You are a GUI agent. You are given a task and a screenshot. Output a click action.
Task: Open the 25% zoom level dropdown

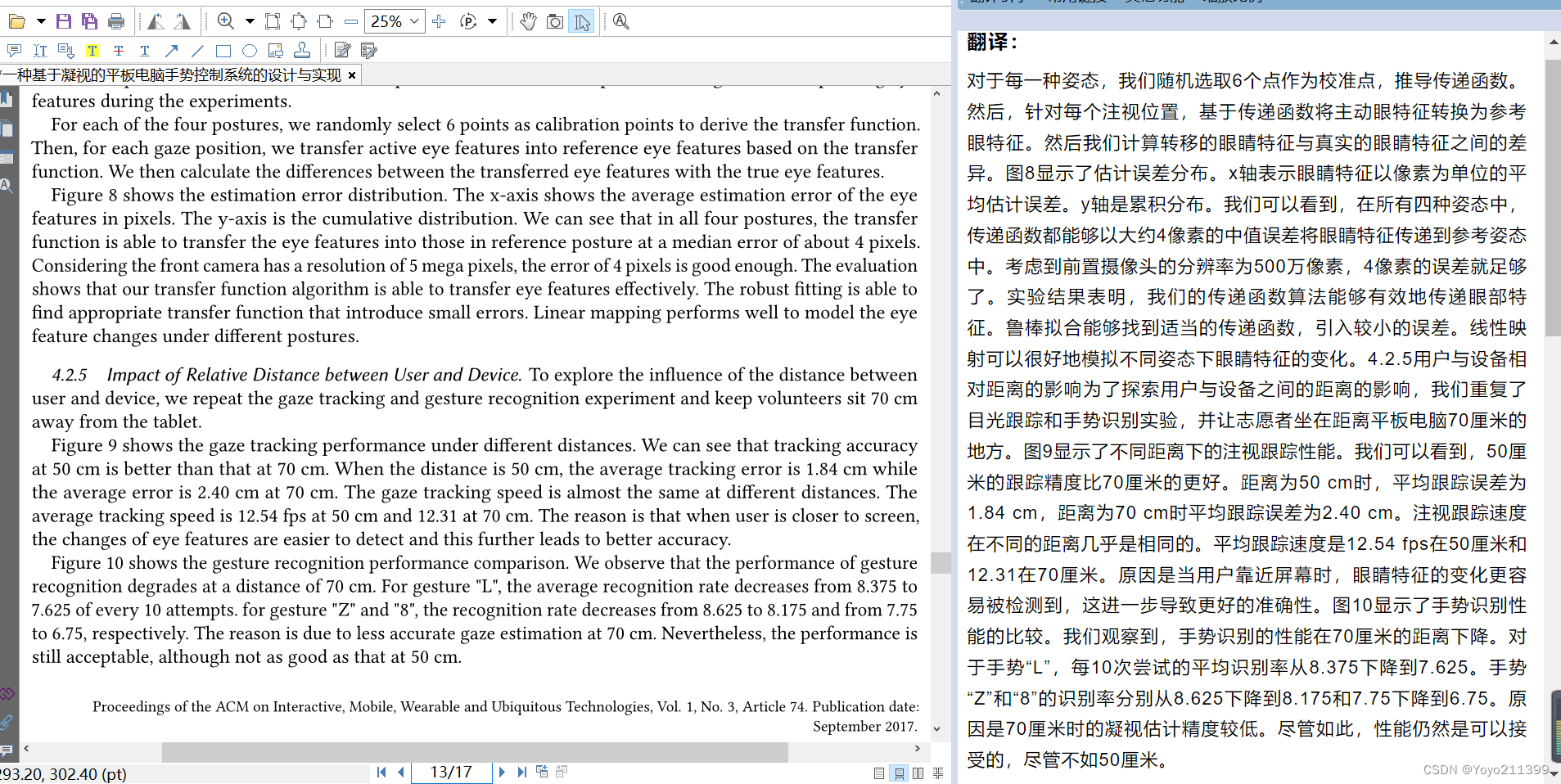(x=413, y=21)
